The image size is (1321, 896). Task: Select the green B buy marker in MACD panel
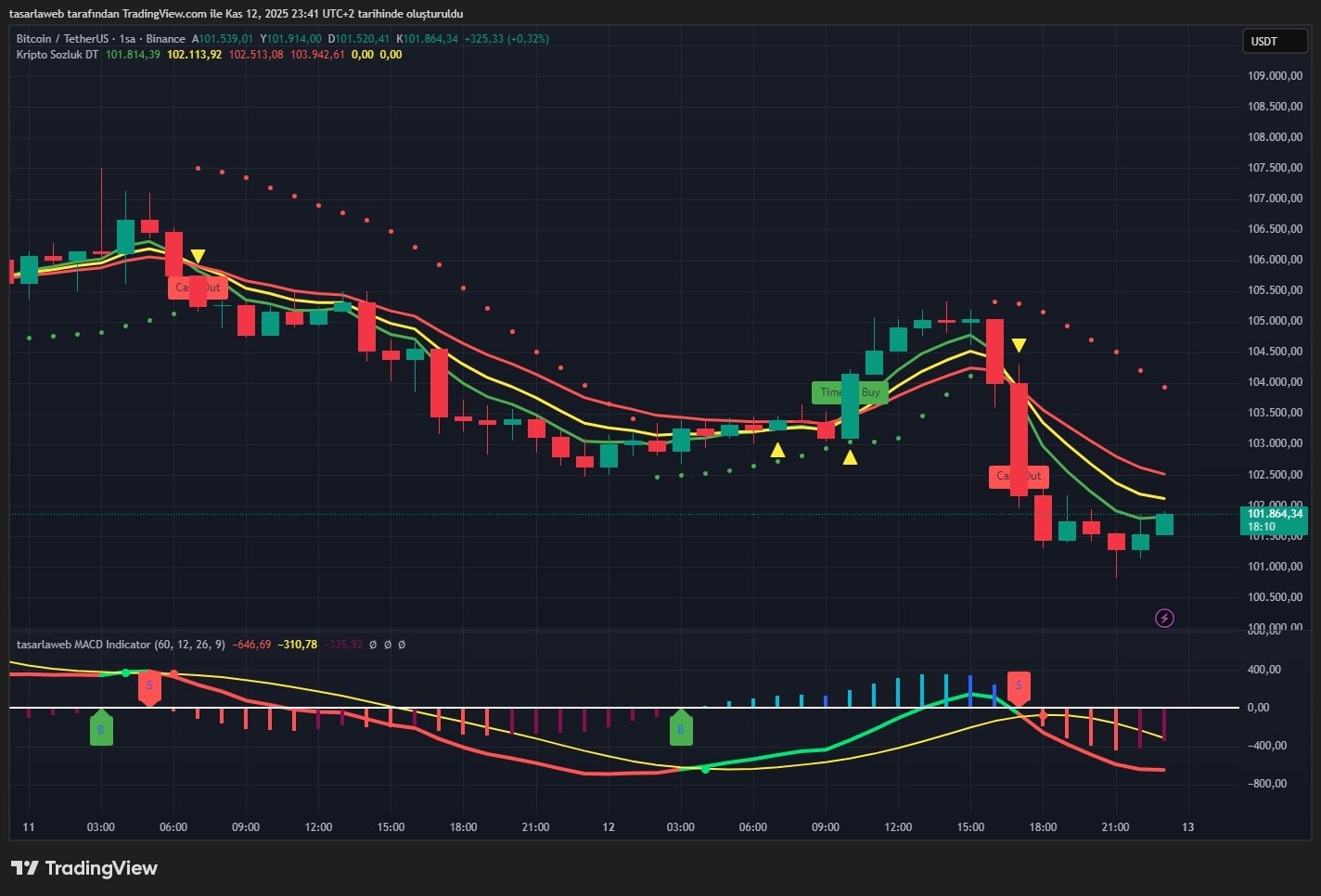point(101,728)
